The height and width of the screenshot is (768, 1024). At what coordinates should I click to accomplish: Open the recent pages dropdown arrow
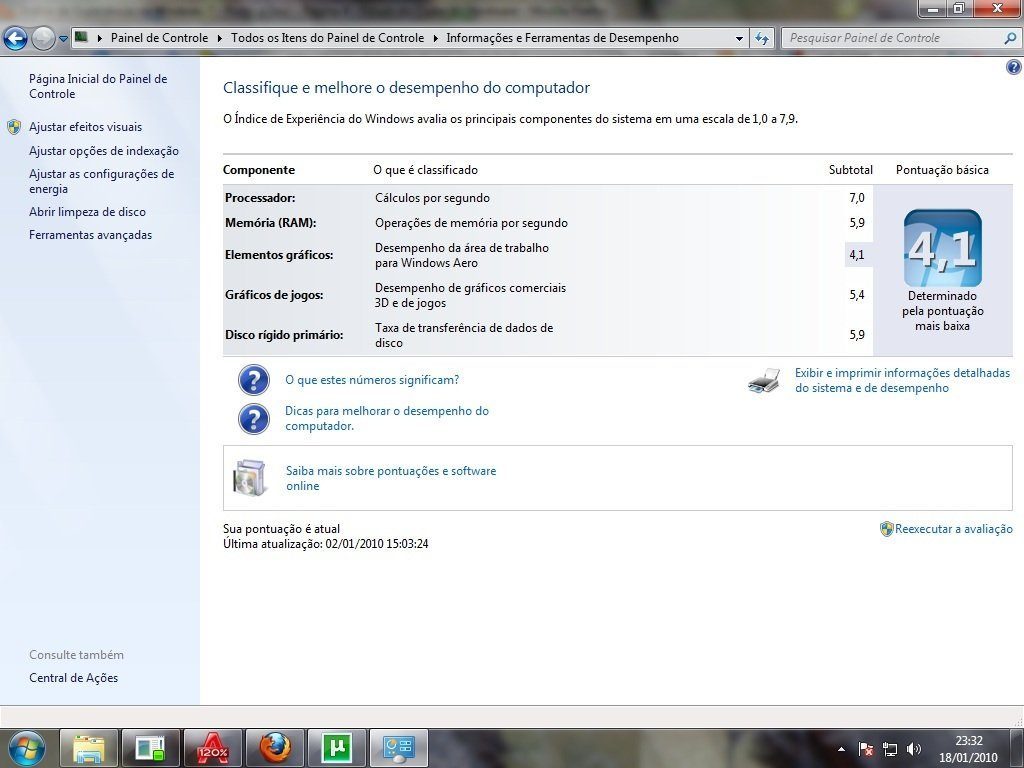[63, 39]
